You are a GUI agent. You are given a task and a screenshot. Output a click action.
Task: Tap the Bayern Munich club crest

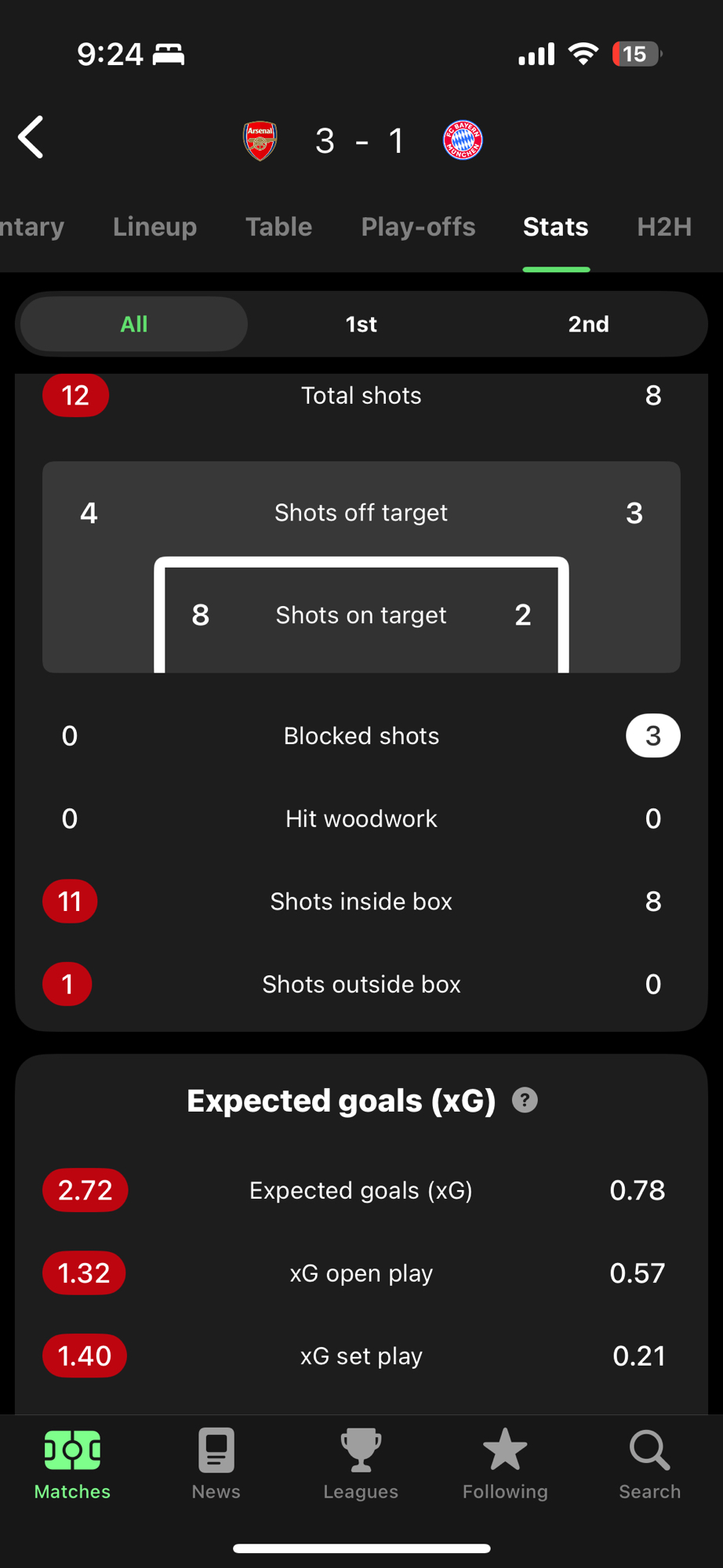[463, 141]
